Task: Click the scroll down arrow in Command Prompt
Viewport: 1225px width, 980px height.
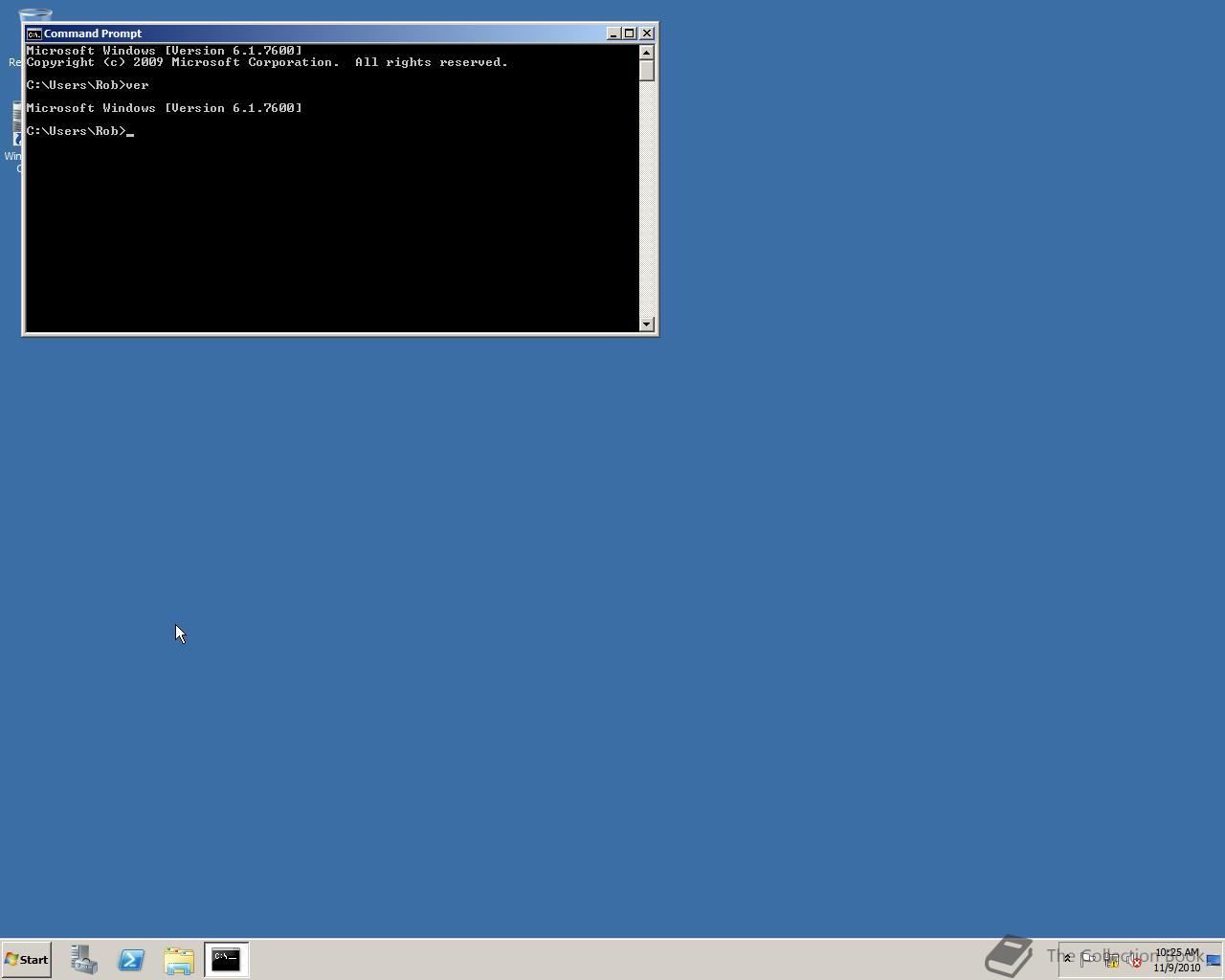Action: pos(647,323)
